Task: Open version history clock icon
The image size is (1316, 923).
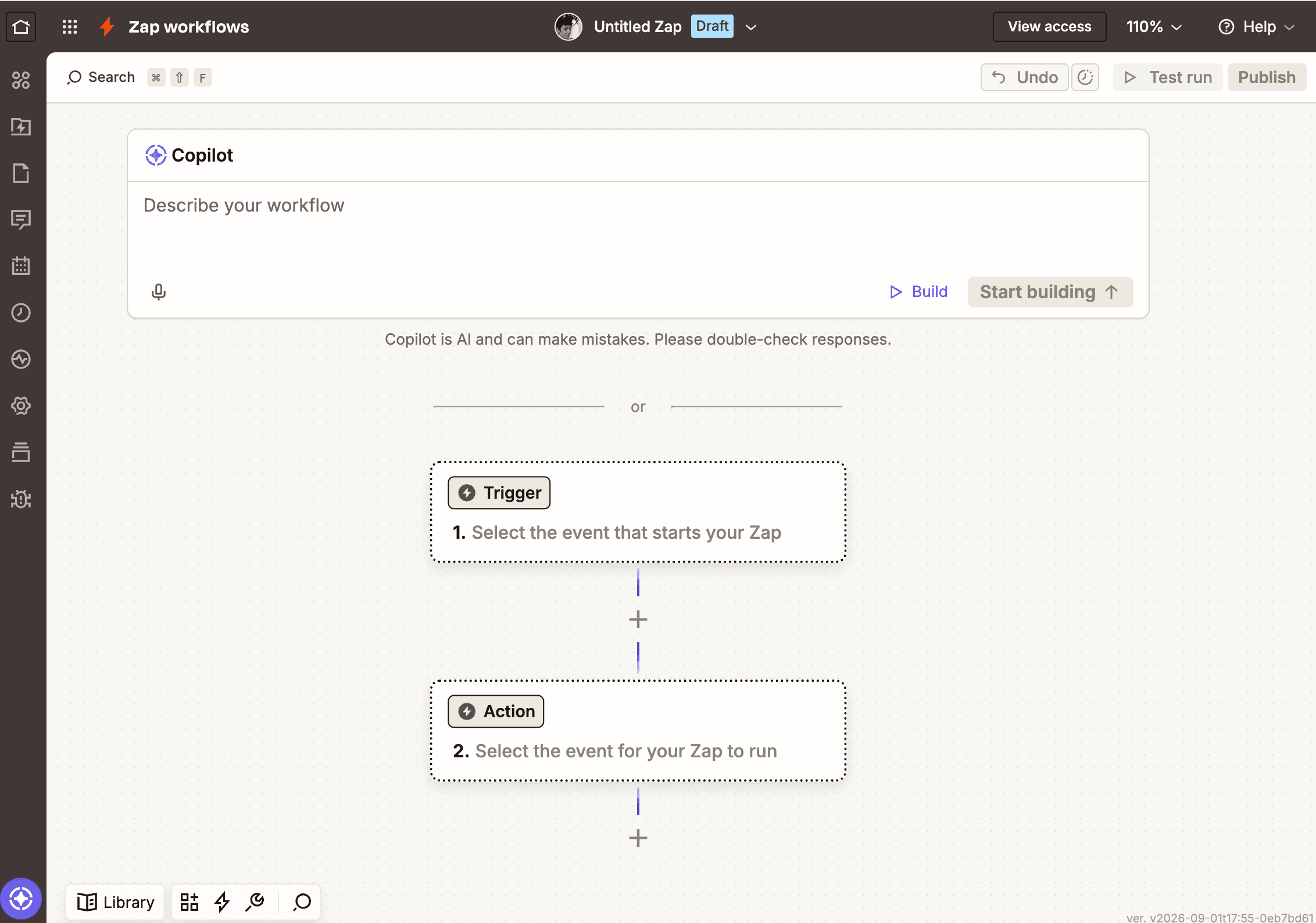Action: (1085, 77)
